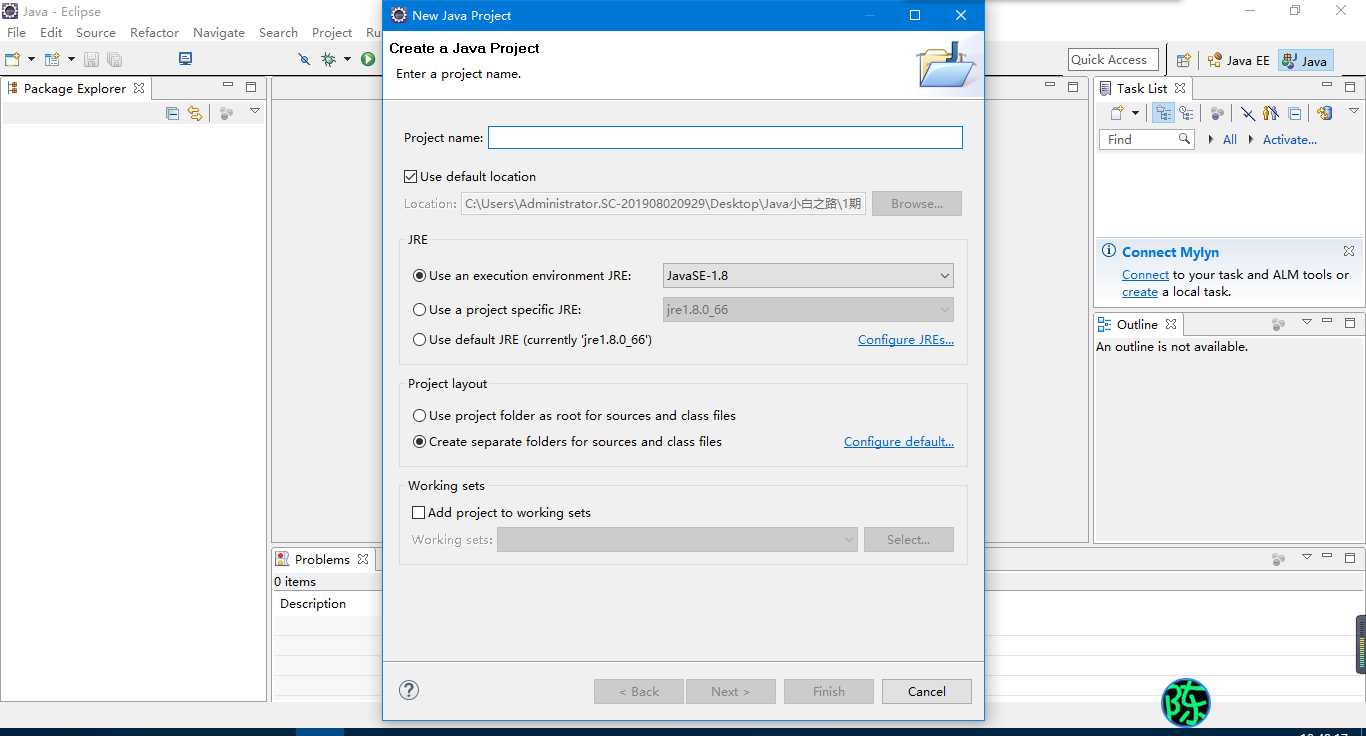Click the help question mark icon in dialog
This screenshot has width=1366, height=736.
(x=409, y=689)
